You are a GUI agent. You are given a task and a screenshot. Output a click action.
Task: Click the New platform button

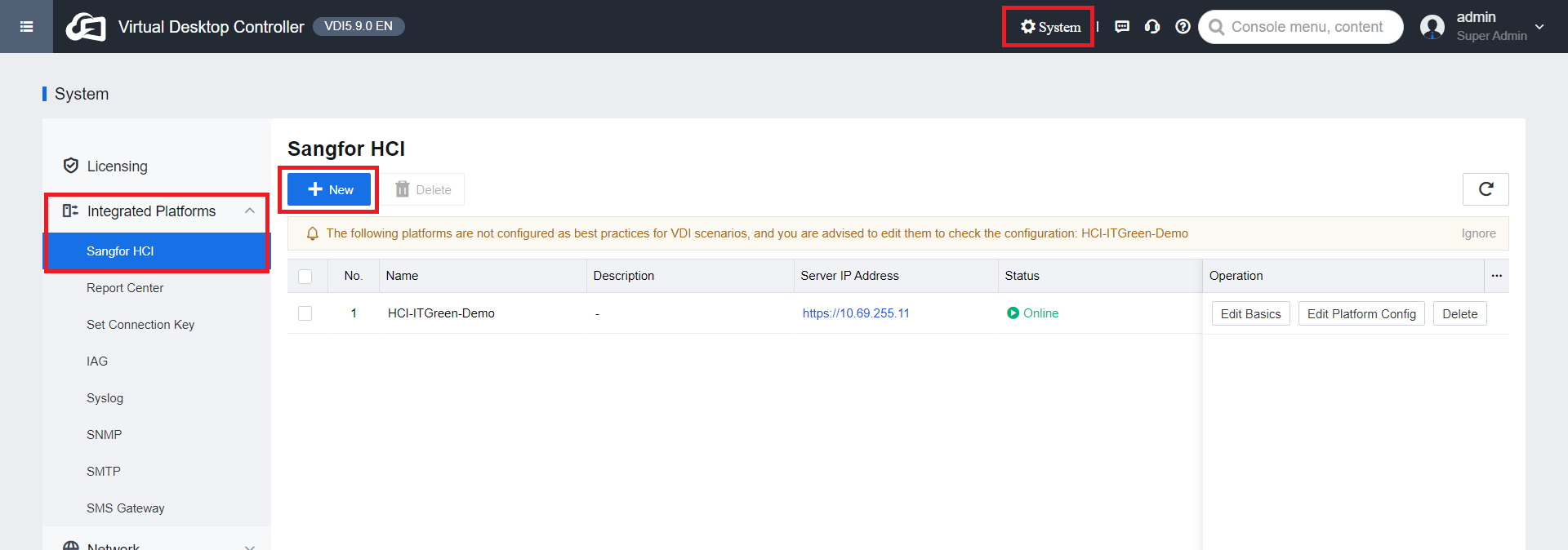point(329,189)
